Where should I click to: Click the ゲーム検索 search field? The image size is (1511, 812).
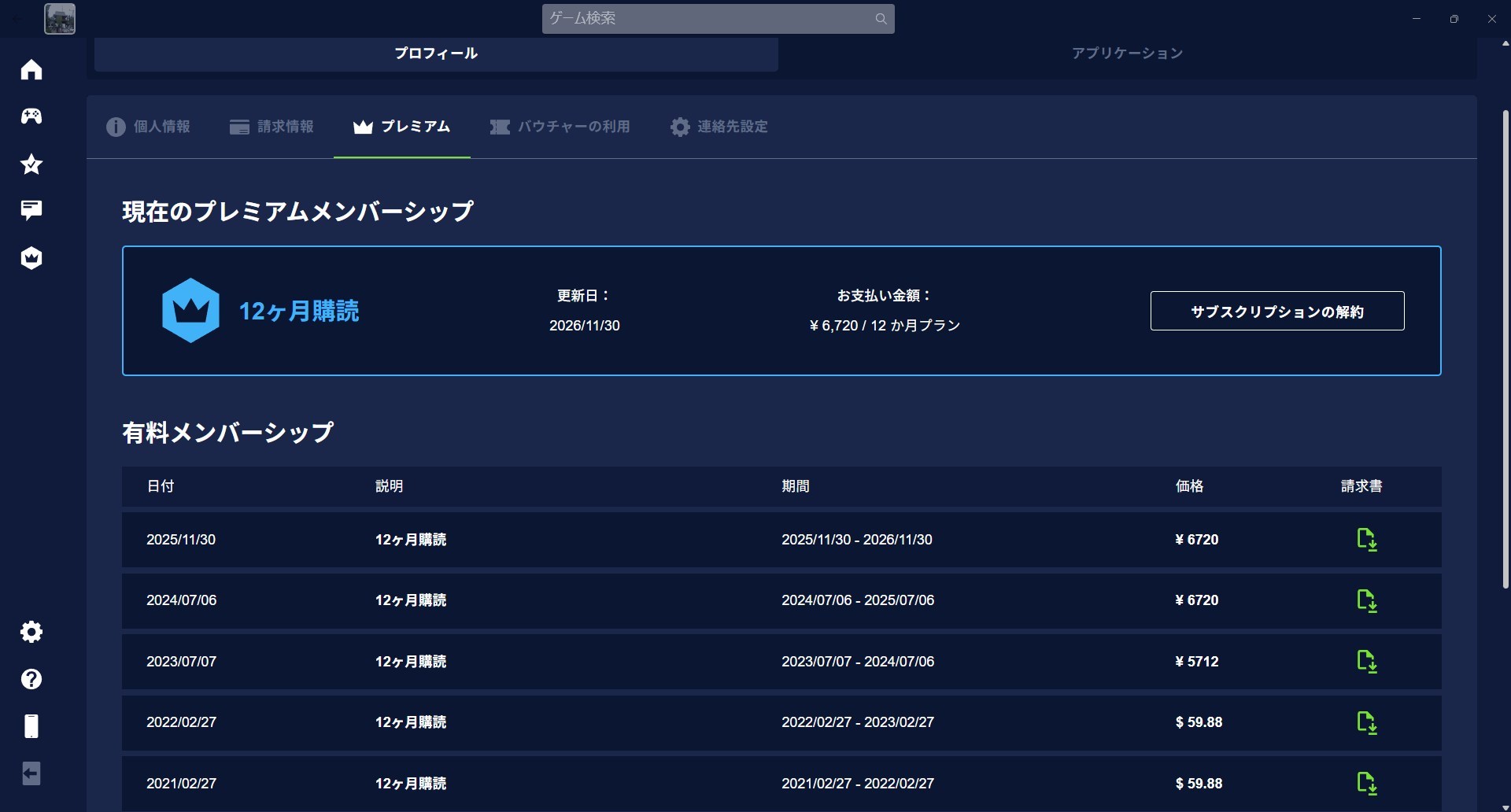coord(708,19)
